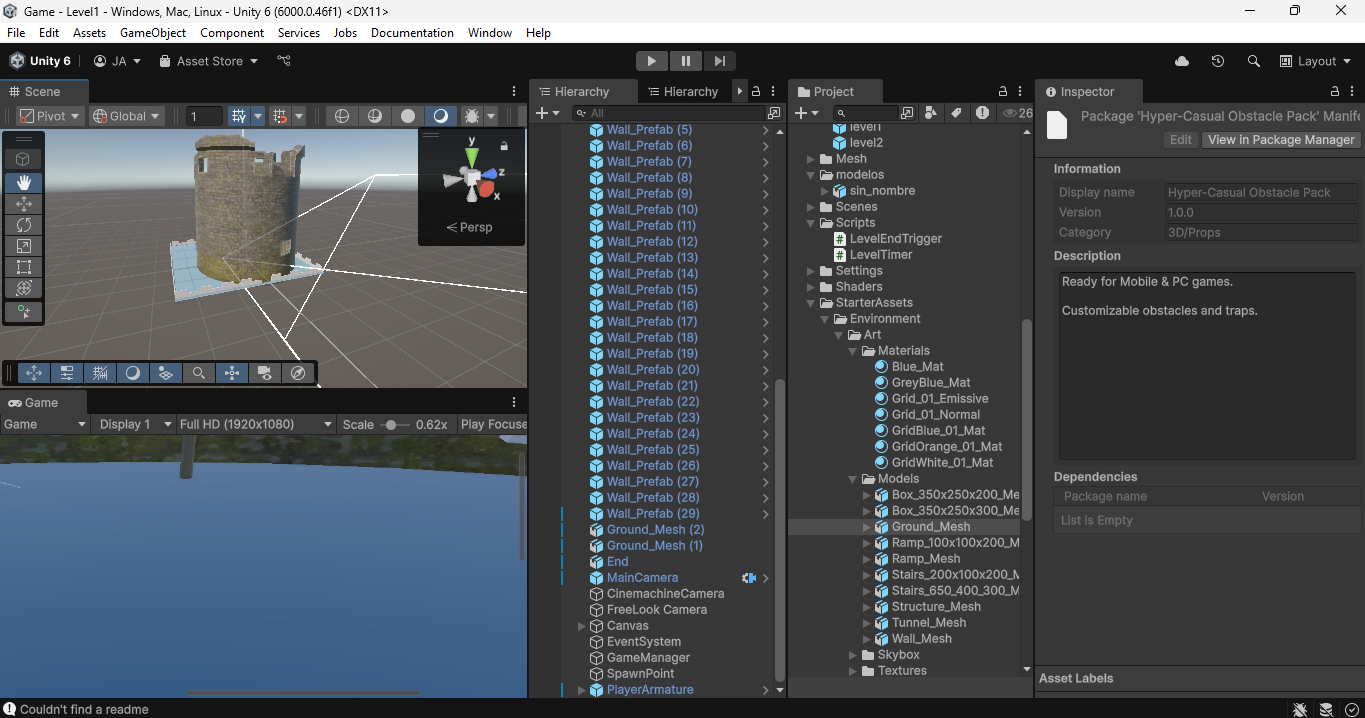Open the Global handle rotation dropdown
The height and width of the screenshot is (718, 1365).
tap(128, 116)
